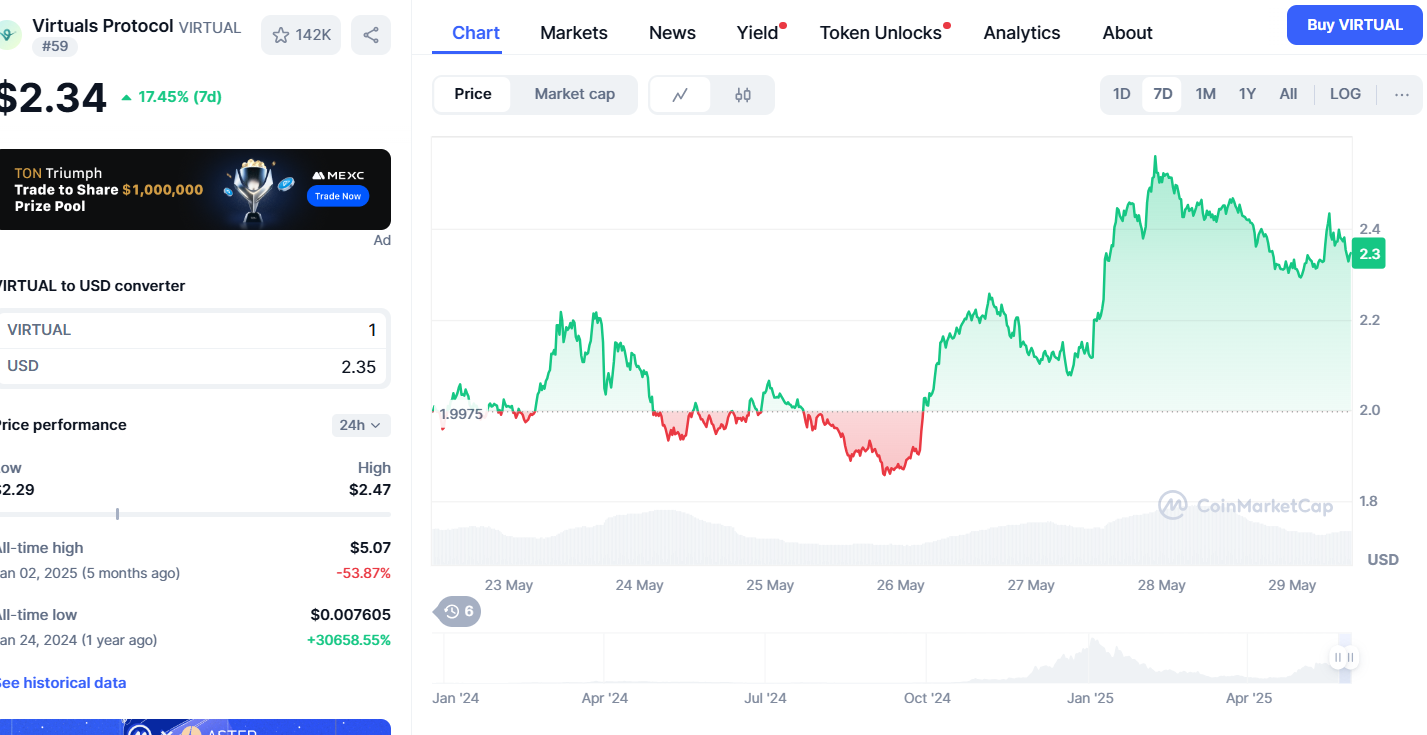Image resolution: width=1427 pixels, height=735 pixels.
Task: Toggle LOG scale on the chart
Action: 1344,94
